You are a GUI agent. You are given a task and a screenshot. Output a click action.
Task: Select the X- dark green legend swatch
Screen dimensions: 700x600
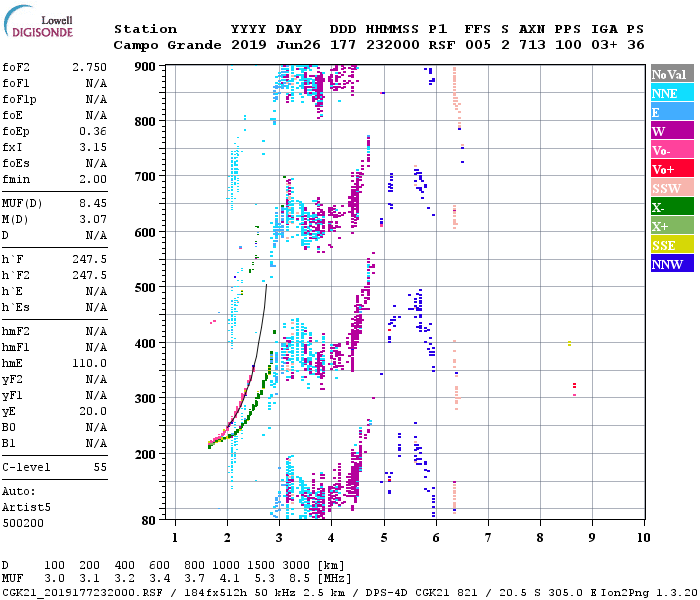point(672,207)
